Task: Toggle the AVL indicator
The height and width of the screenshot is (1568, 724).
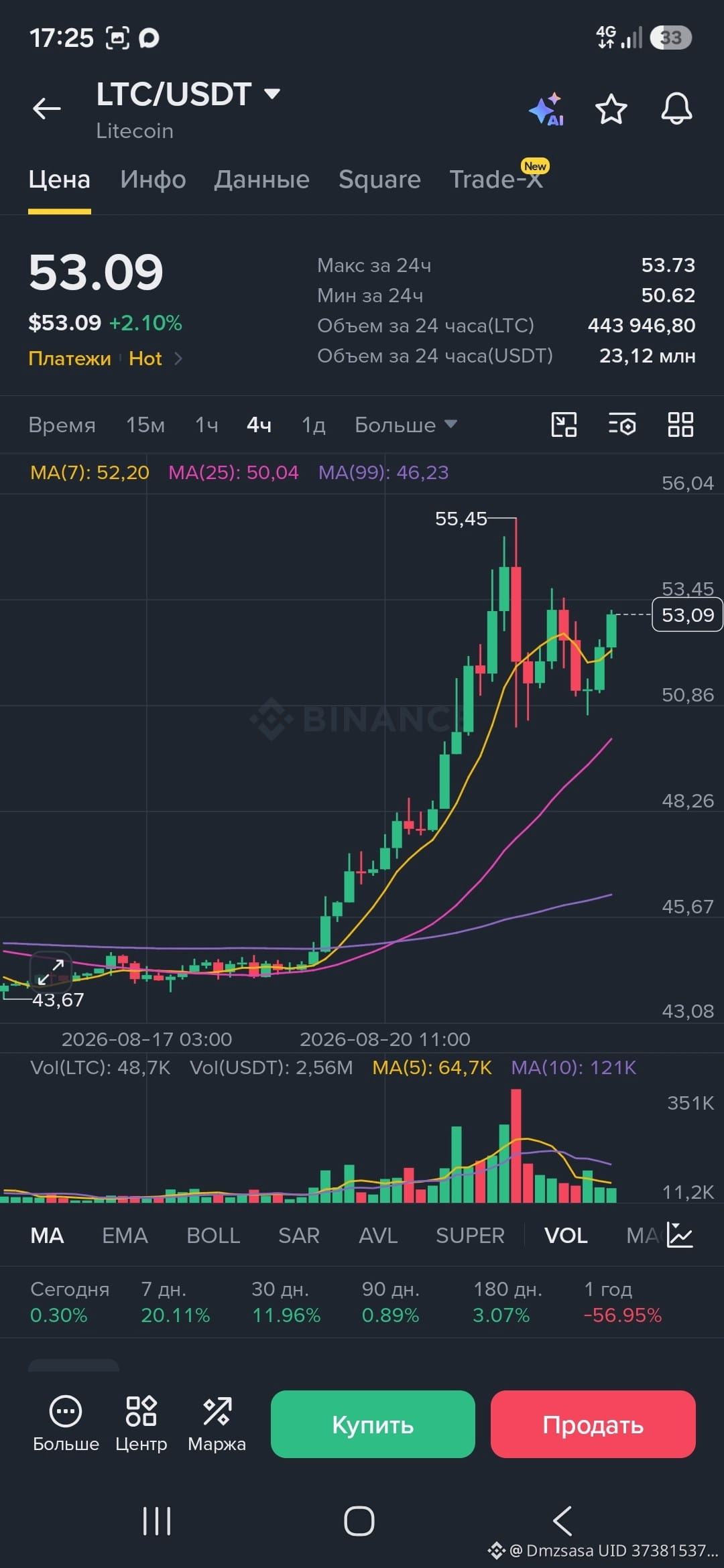Action: pos(378,1235)
